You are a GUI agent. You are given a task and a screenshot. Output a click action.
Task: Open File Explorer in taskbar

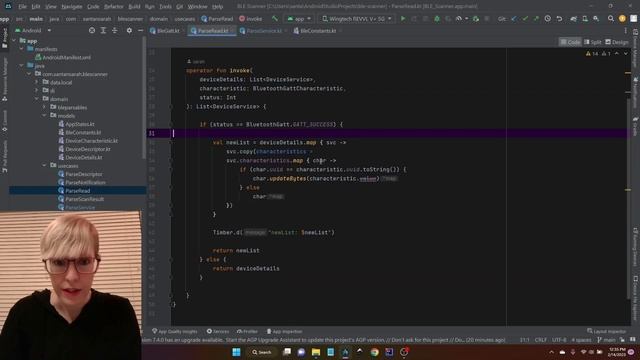click(x=316, y=352)
